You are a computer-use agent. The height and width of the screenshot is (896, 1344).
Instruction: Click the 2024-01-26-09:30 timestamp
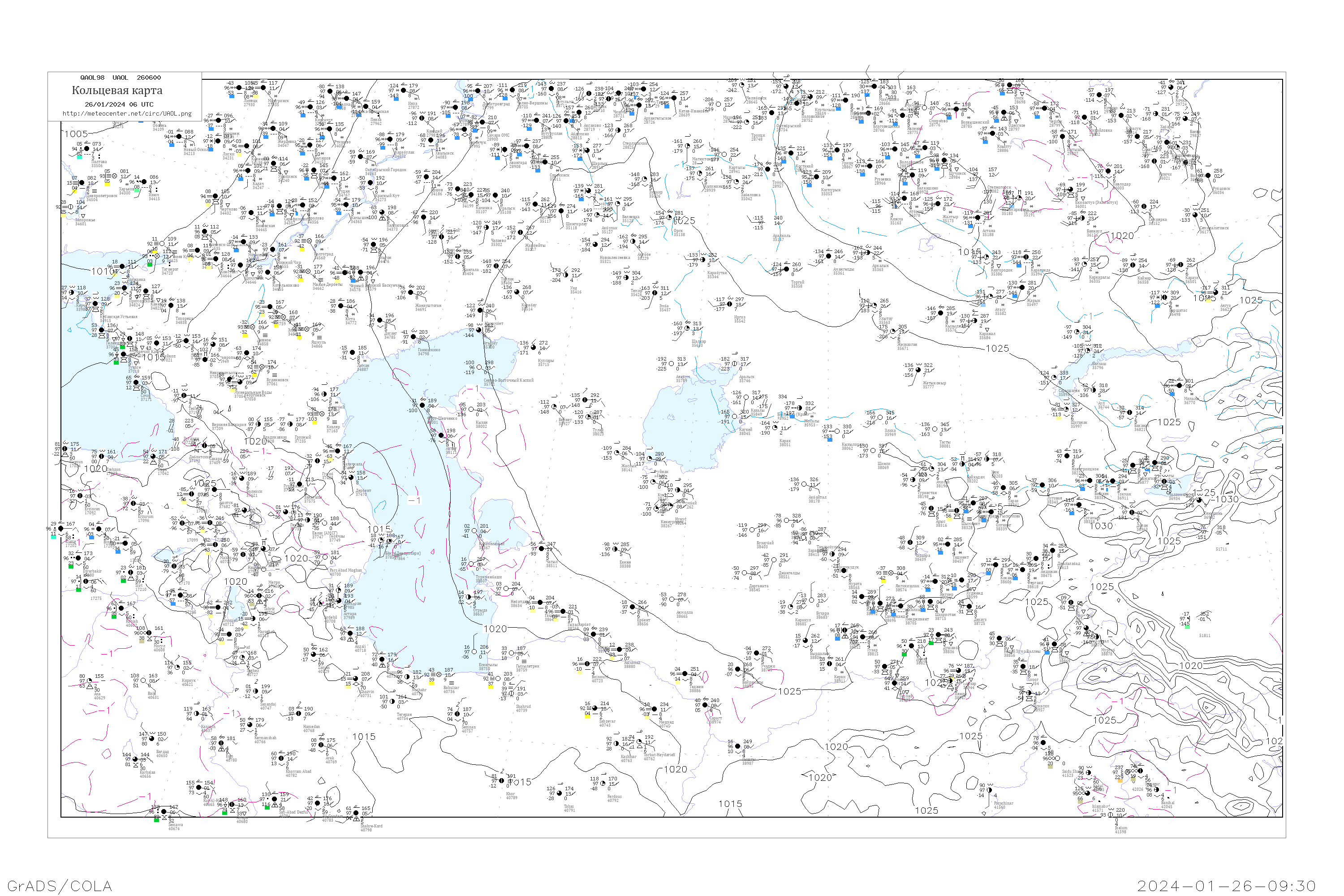[1226, 885]
